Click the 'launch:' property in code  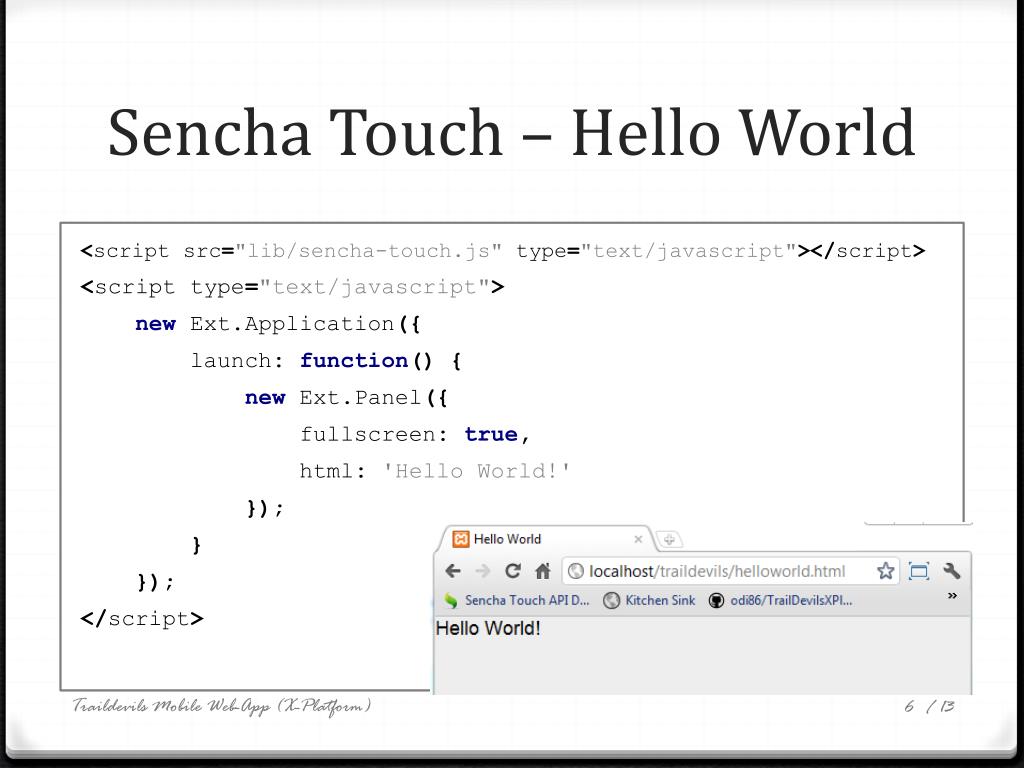[237, 360]
